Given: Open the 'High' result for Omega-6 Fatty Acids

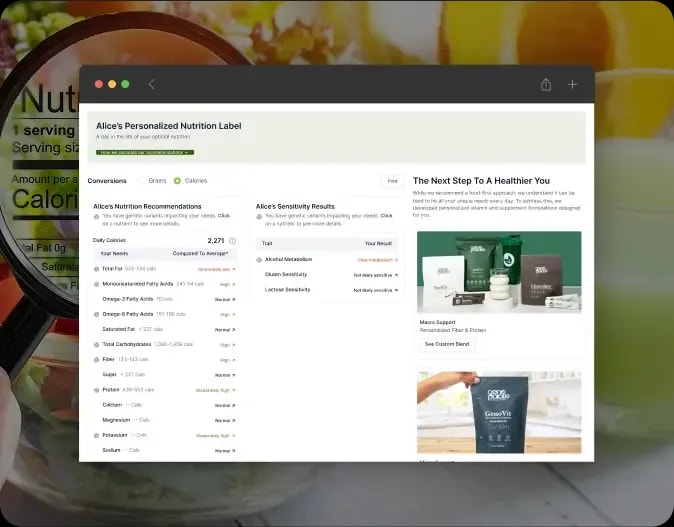Looking at the screenshot, I should [x=227, y=315].
